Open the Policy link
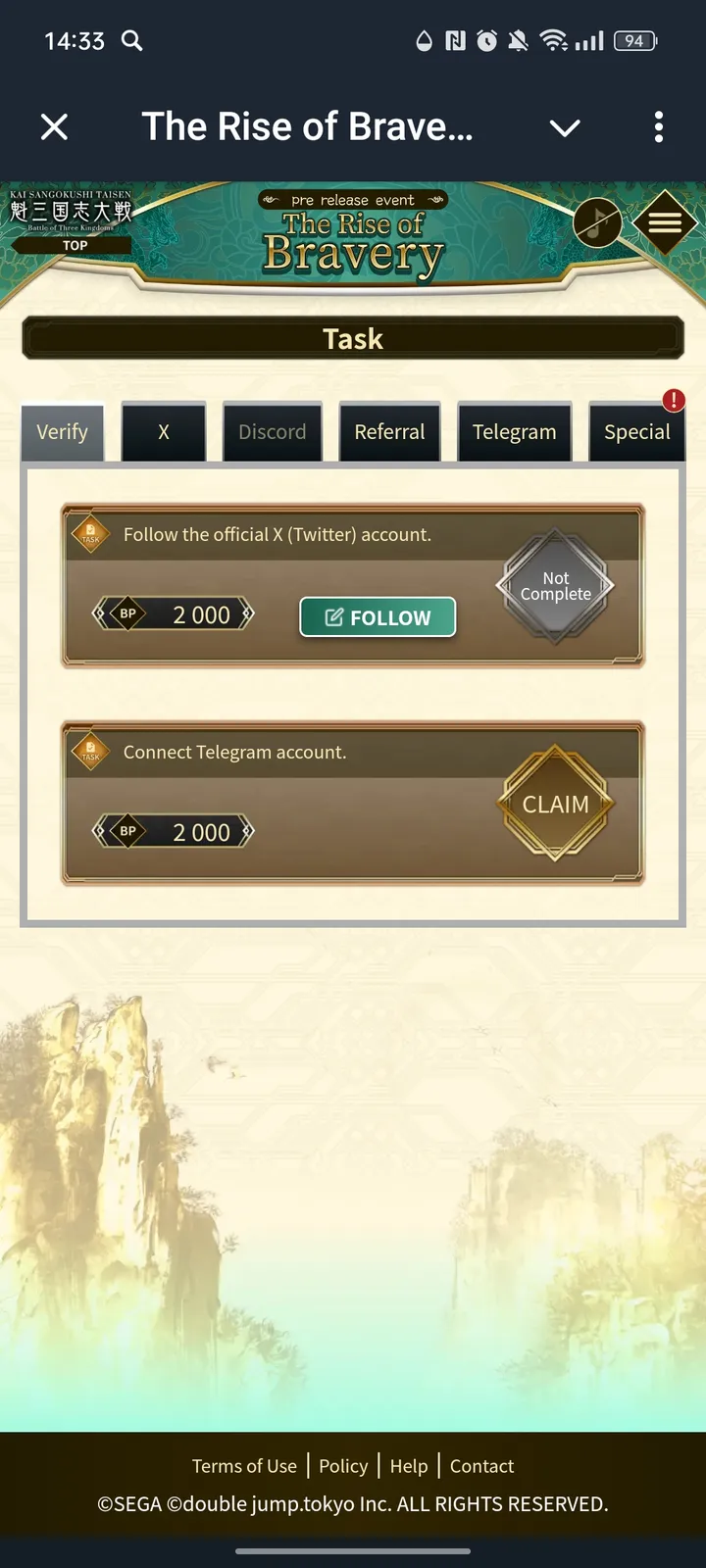706x1568 pixels. point(343,1466)
